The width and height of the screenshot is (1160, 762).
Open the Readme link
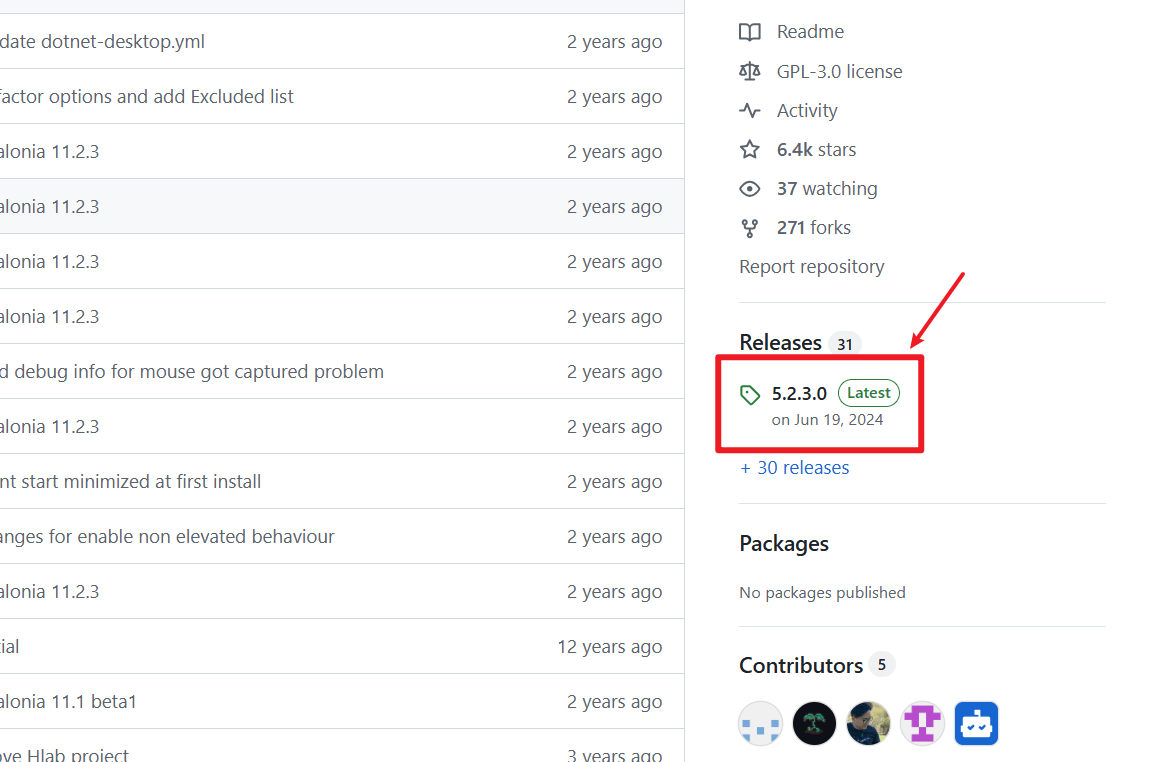coord(810,32)
